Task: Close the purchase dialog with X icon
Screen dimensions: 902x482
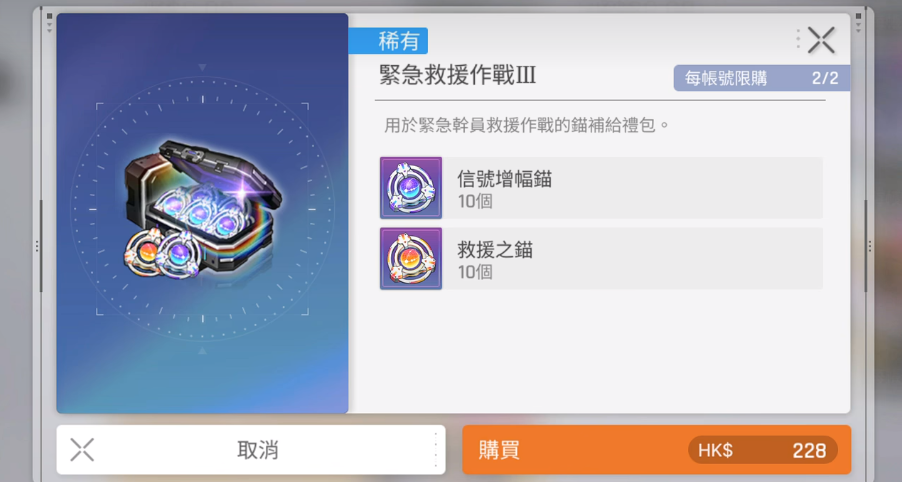Action: click(821, 40)
